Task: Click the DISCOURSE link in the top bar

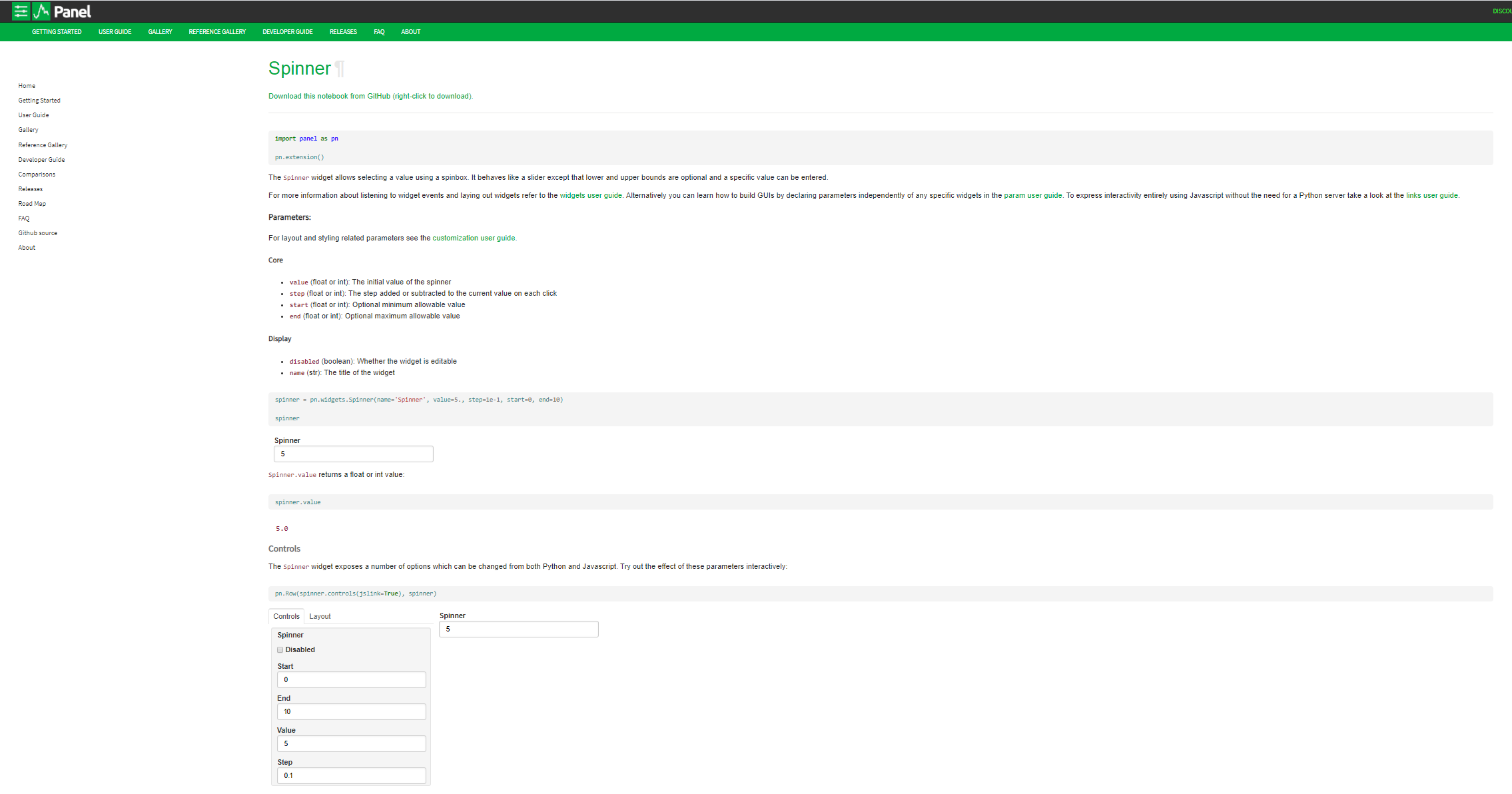Action: pyautogui.click(x=1501, y=11)
